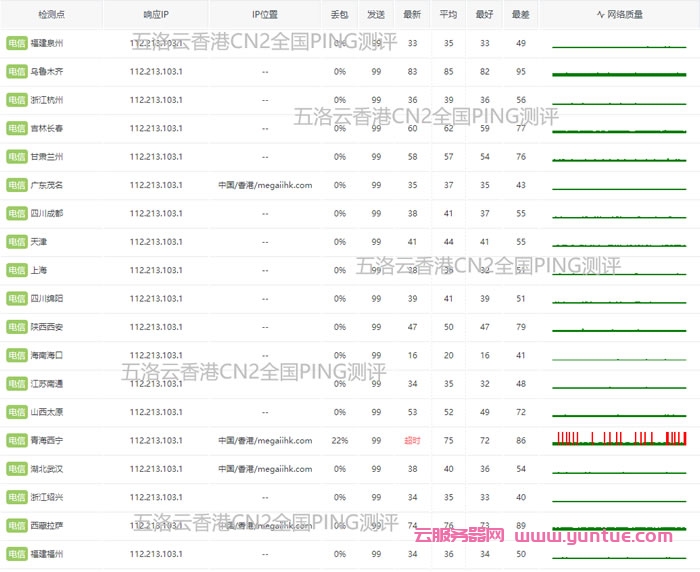Click the 电信 badge beside 青海西宁
The image size is (700, 572).
pyautogui.click(x=16, y=440)
